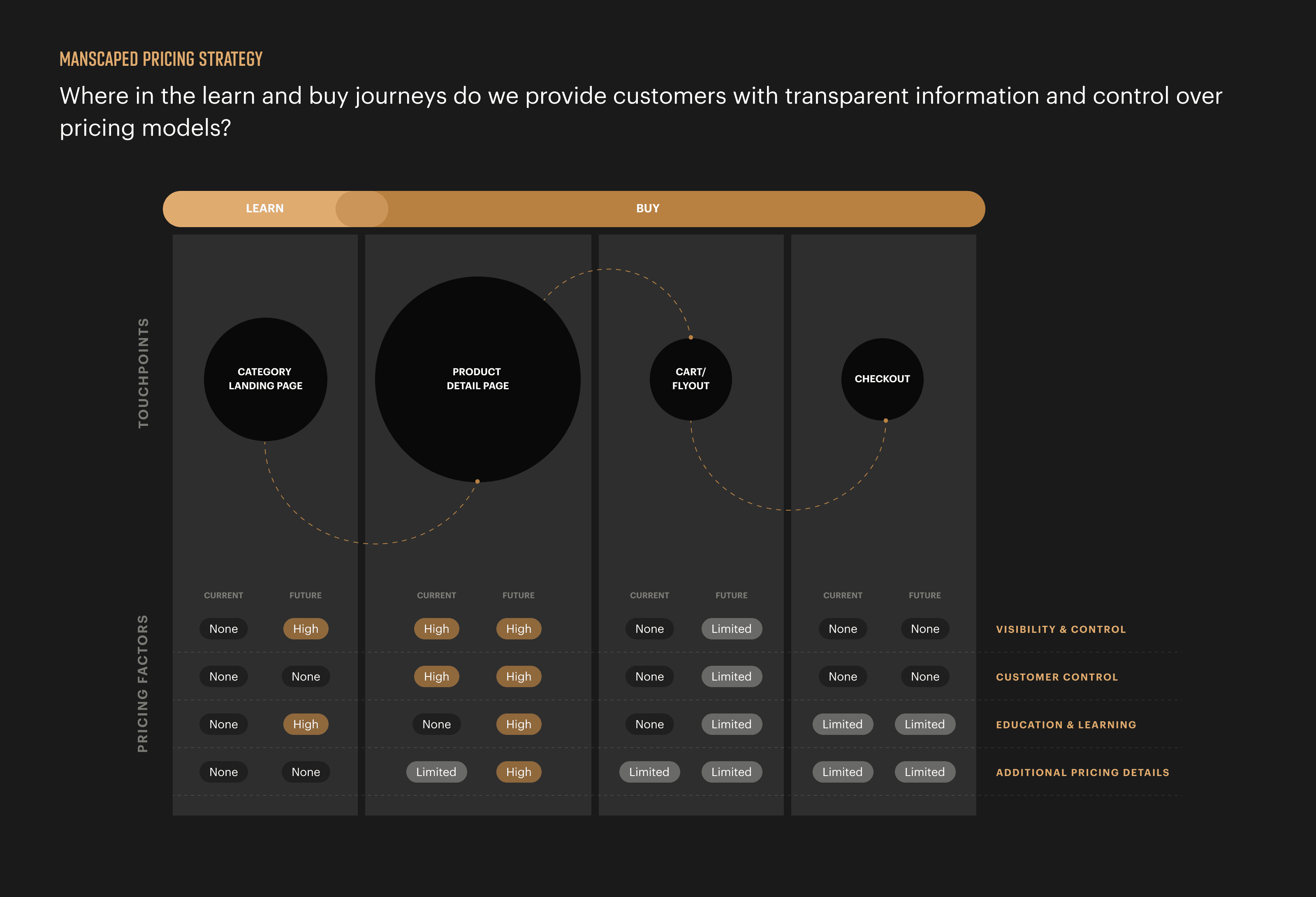Select Checkout future Additional Pricing Details 'Limited' pill
This screenshot has width=1316, height=897.
click(925, 771)
